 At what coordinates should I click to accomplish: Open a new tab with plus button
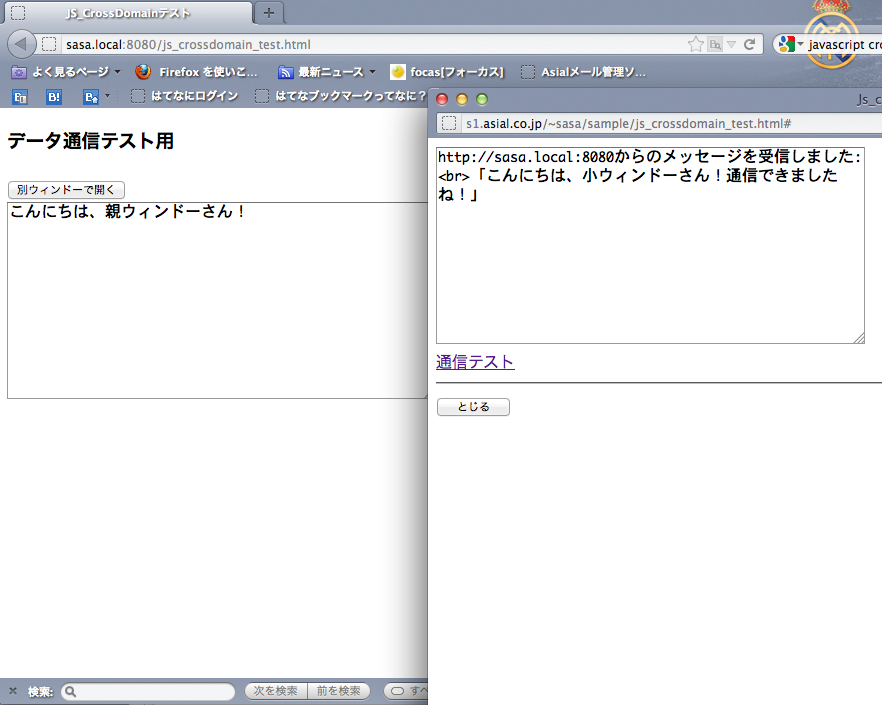coord(268,13)
